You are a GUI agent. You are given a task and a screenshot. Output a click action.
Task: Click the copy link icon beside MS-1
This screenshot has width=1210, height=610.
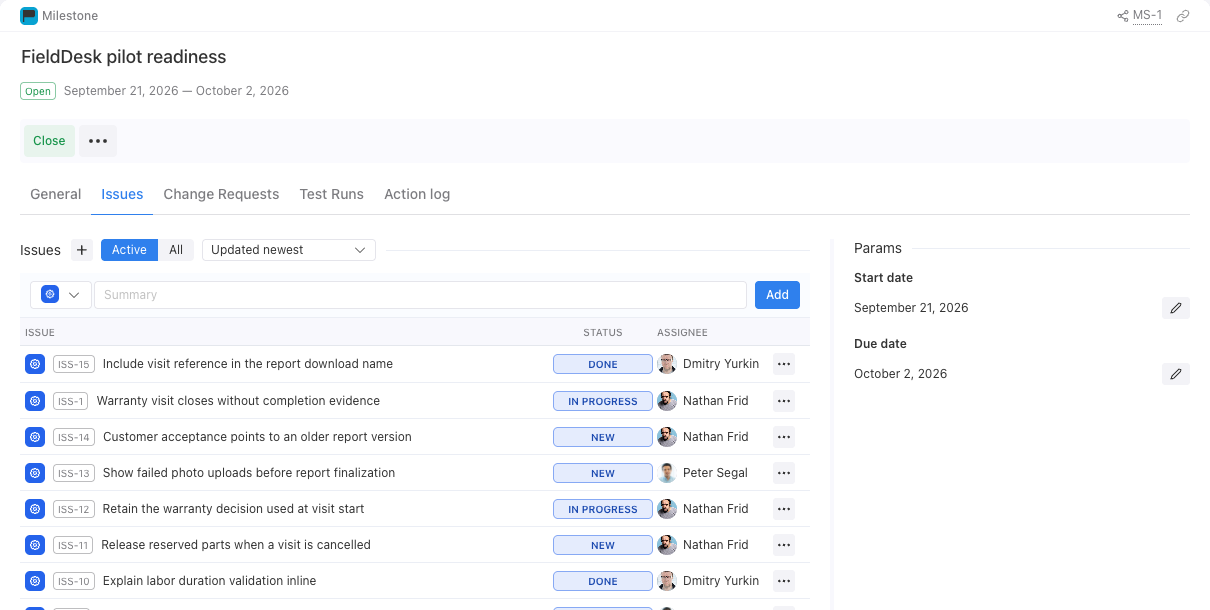pos(1183,16)
